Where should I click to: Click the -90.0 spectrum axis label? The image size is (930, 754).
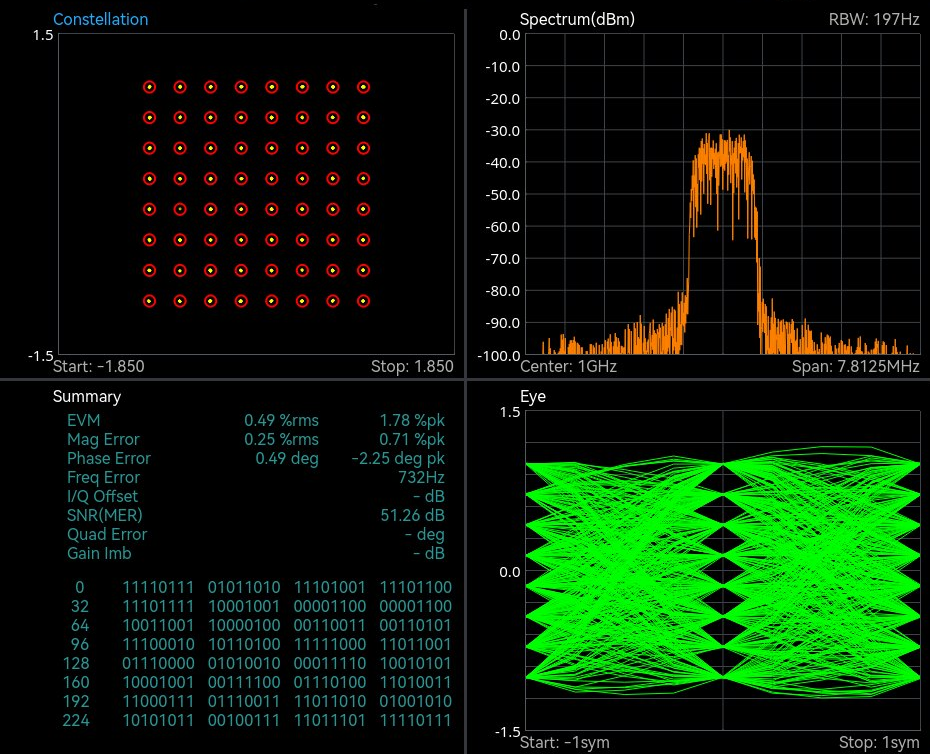502,323
